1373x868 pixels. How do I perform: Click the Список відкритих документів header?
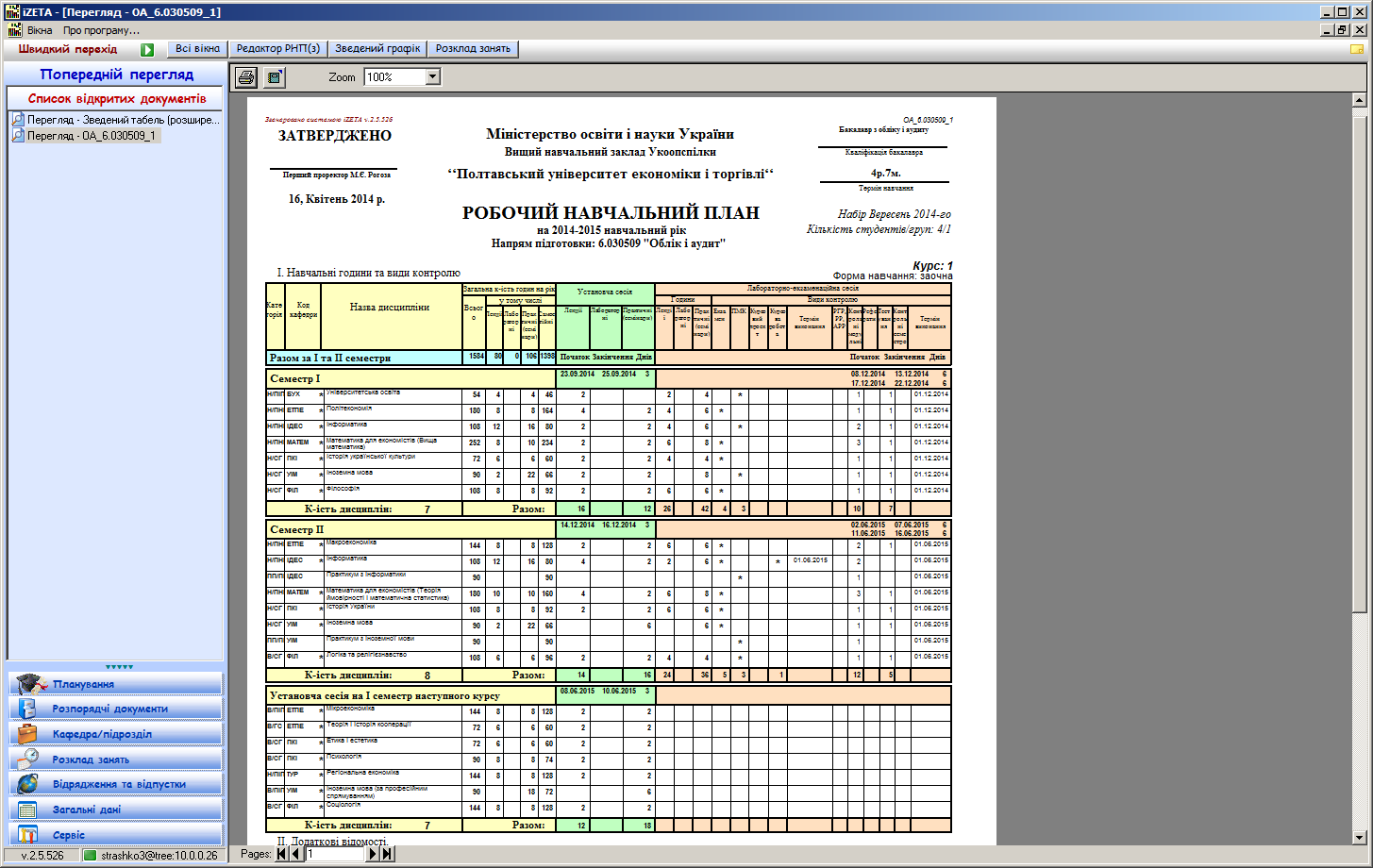116,98
